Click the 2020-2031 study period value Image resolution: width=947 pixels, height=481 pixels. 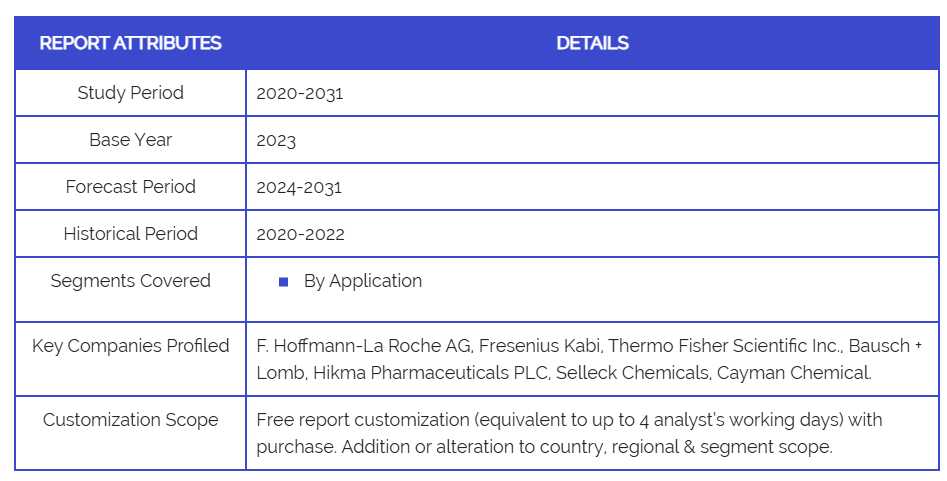tap(299, 94)
